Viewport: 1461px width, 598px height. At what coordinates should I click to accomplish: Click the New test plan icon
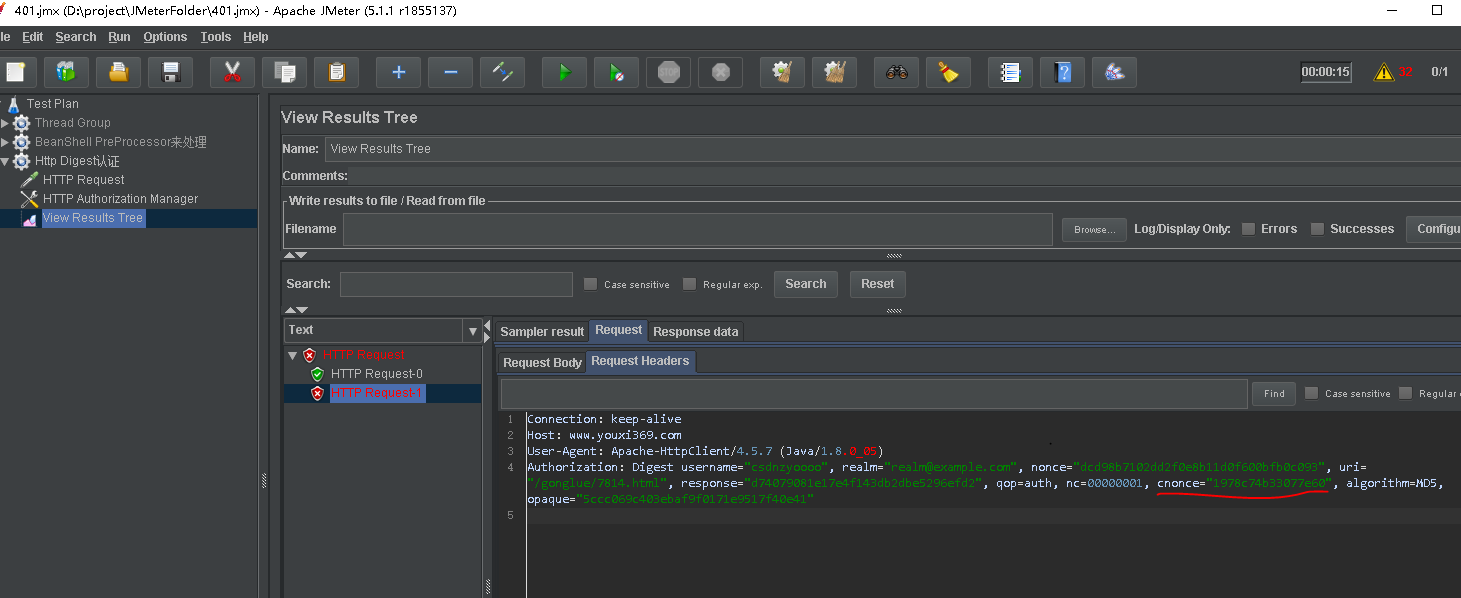click(15, 72)
